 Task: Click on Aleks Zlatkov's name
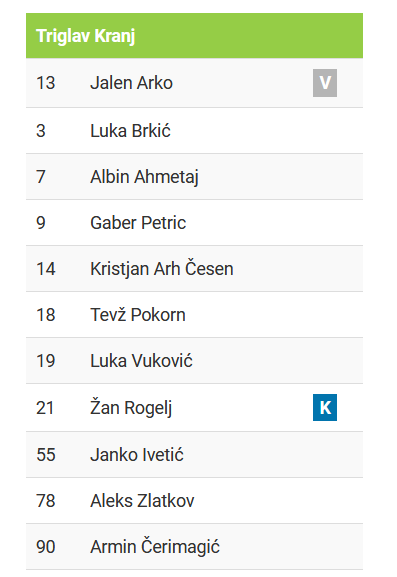coord(142,500)
